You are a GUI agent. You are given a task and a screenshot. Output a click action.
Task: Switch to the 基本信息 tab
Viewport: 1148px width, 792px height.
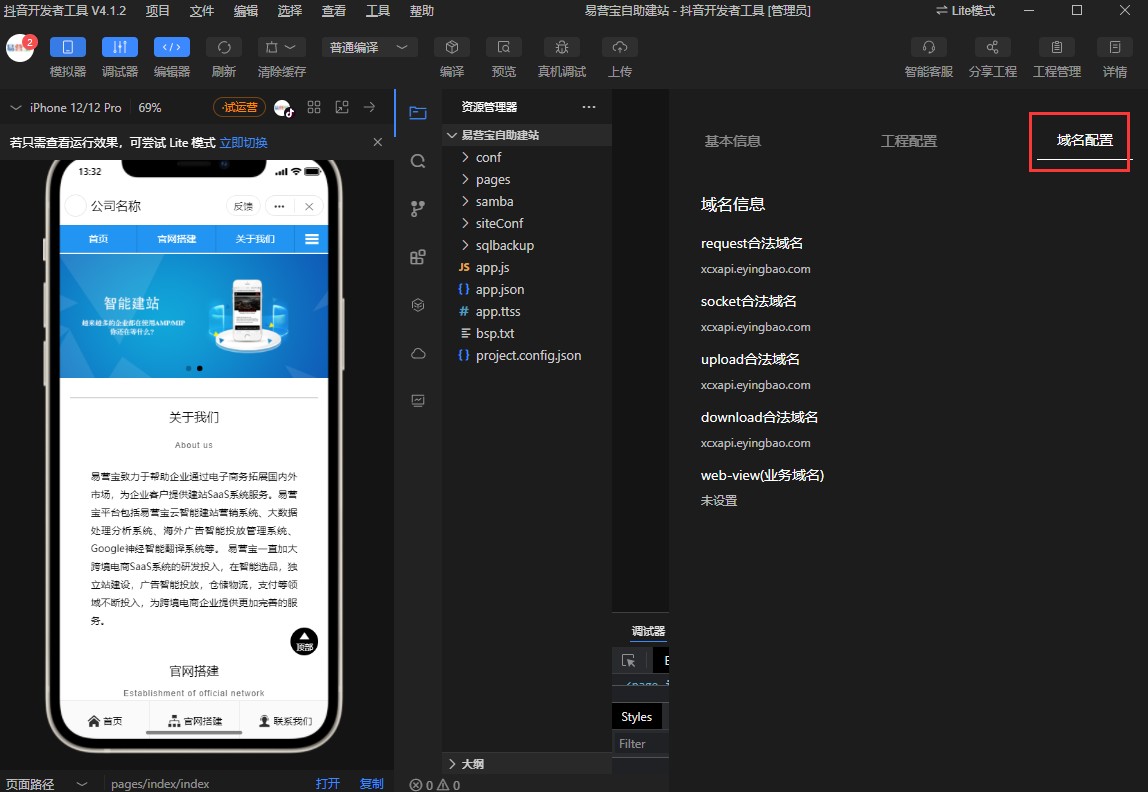click(733, 141)
